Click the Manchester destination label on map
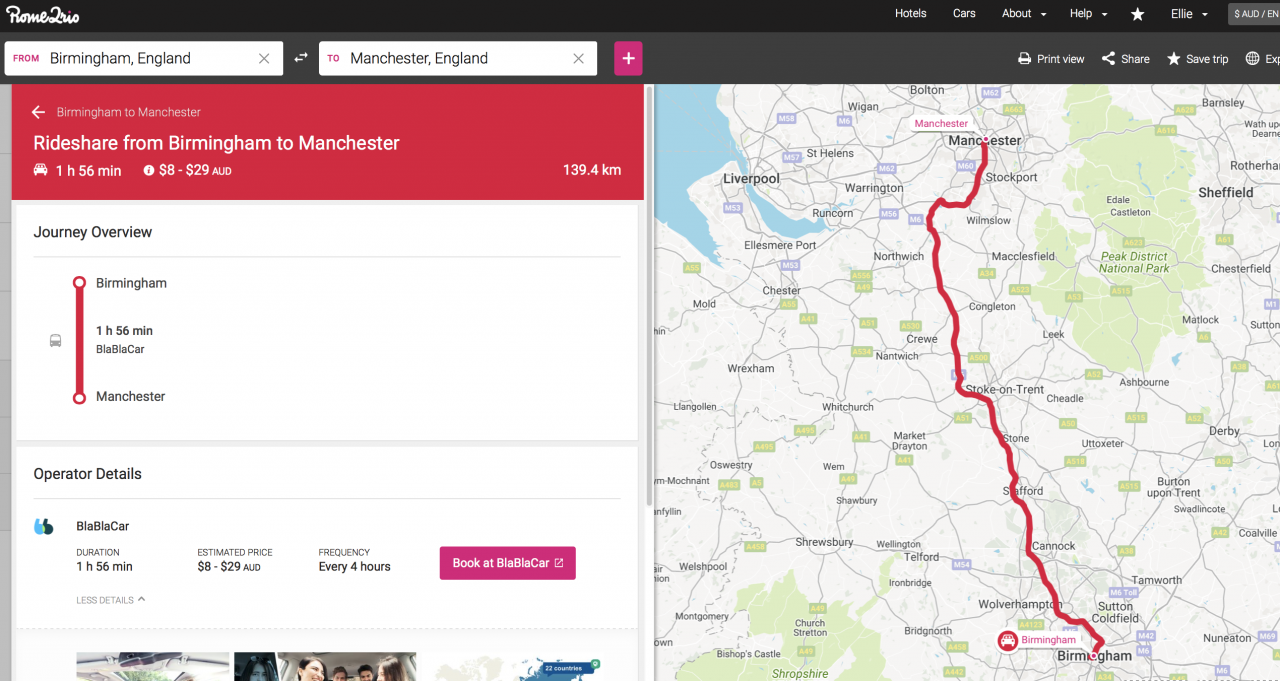Screen dimensions: 1280x681 (x=941, y=124)
